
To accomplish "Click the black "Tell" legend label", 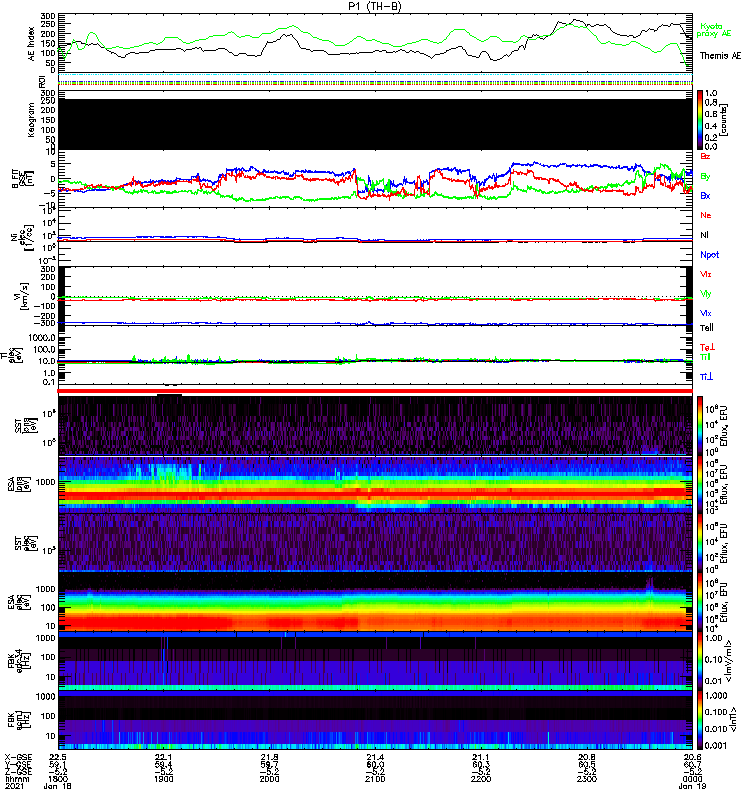I will point(707,328).
